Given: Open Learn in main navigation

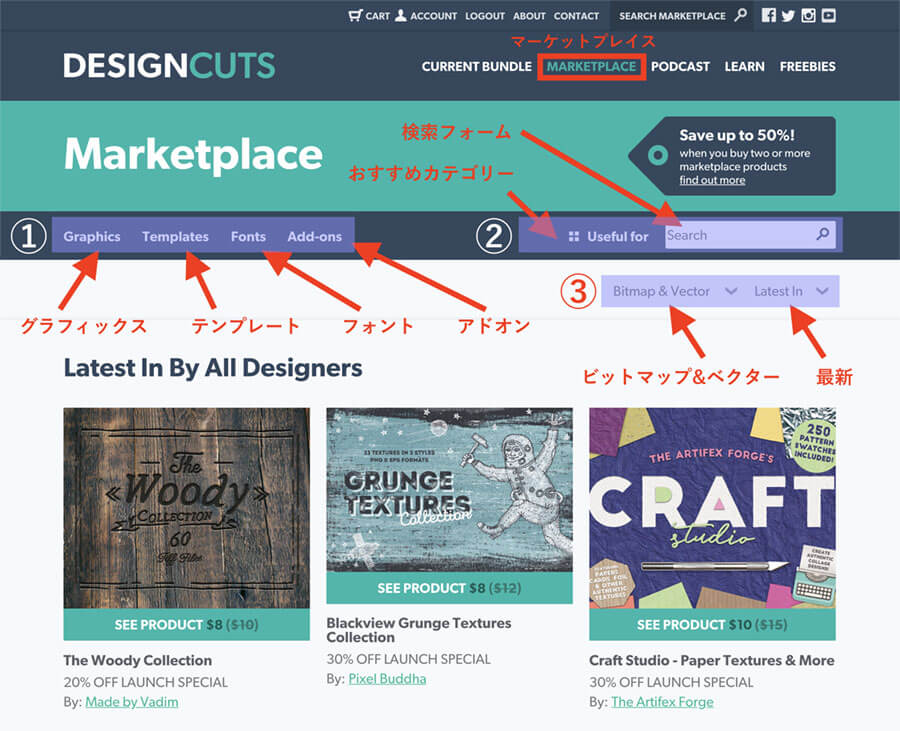Looking at the screenshot, I should (x=744, y=67).
